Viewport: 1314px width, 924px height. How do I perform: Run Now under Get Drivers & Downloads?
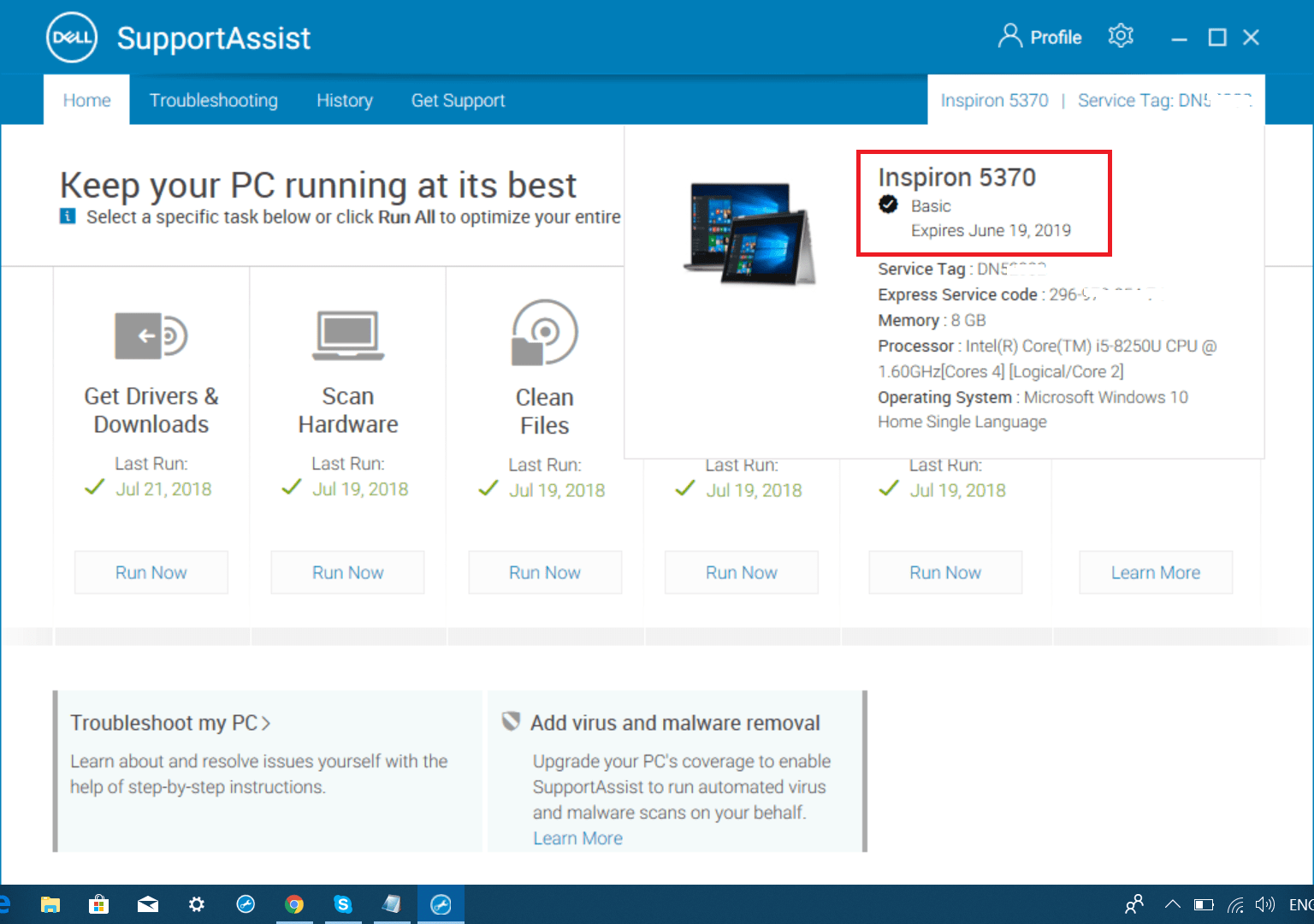pos(151,572)
